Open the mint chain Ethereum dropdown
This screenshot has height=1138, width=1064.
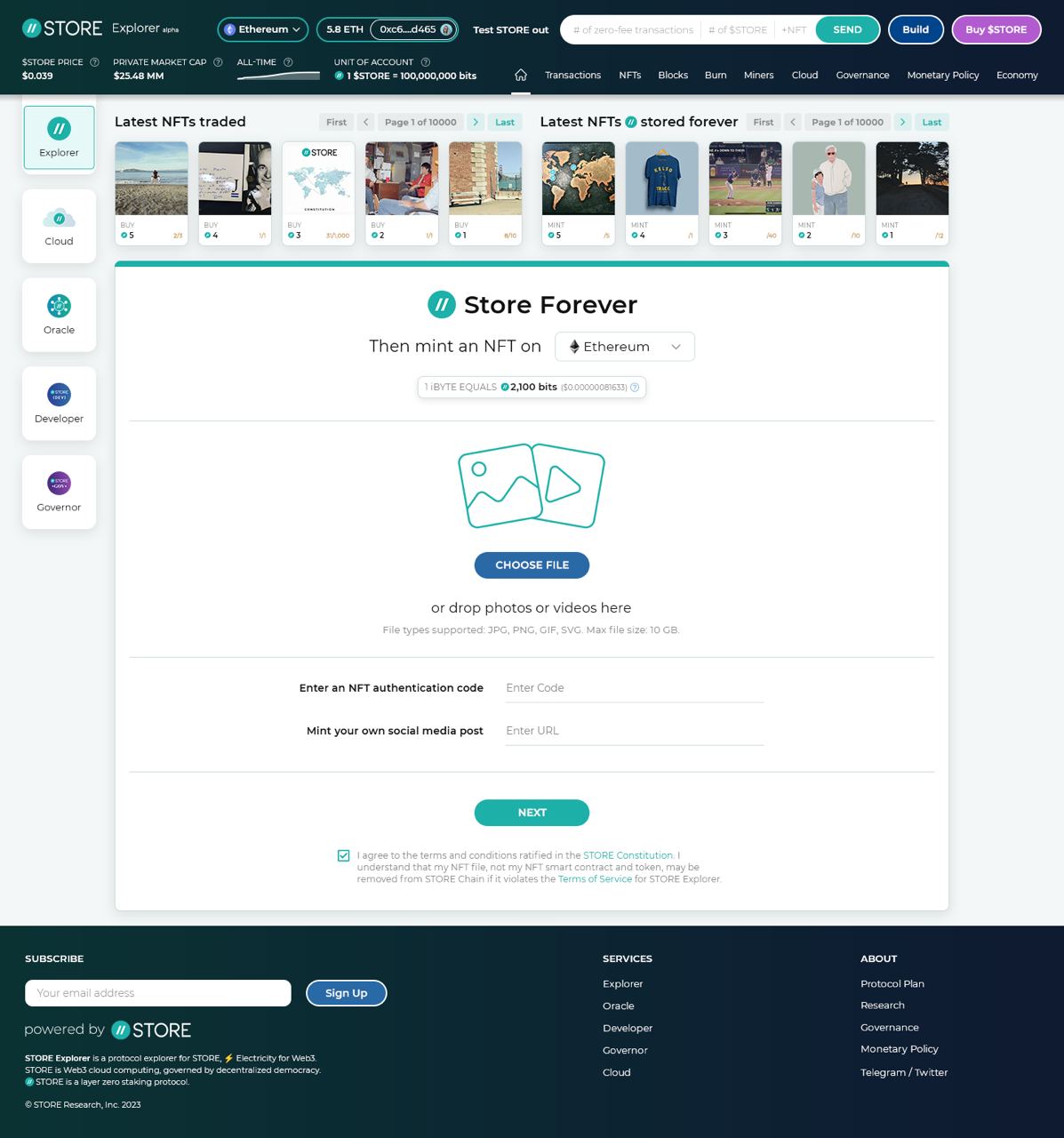tap(625, 347)
